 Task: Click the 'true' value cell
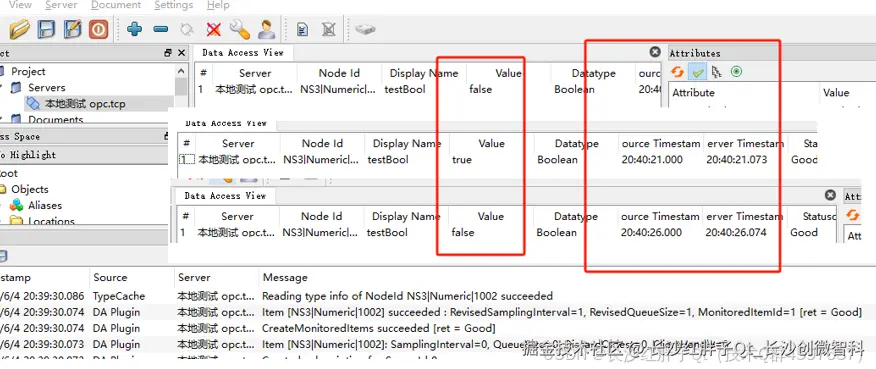462,160
